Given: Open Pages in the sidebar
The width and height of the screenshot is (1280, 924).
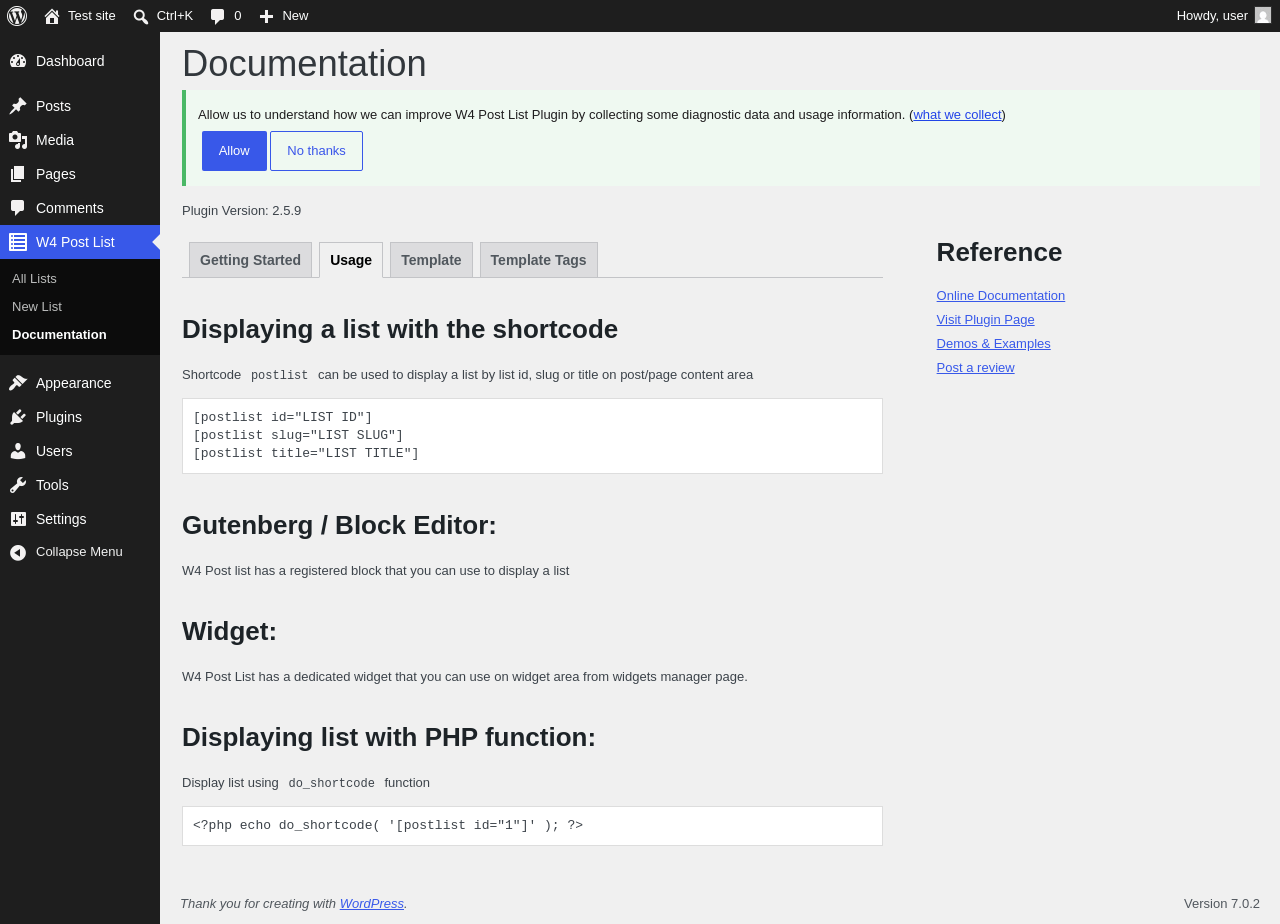Looking at the screenshot, I should point(80,174).
